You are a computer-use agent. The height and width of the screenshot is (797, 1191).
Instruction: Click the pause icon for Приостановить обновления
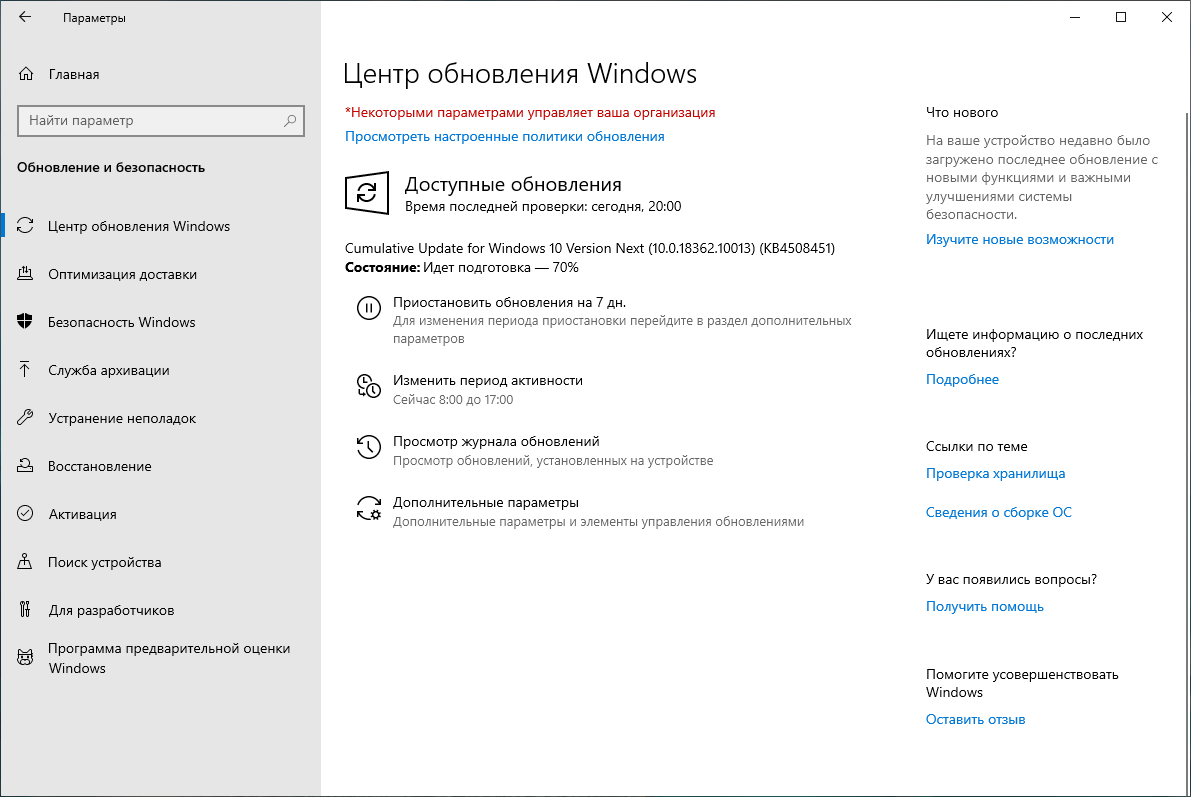369,307
